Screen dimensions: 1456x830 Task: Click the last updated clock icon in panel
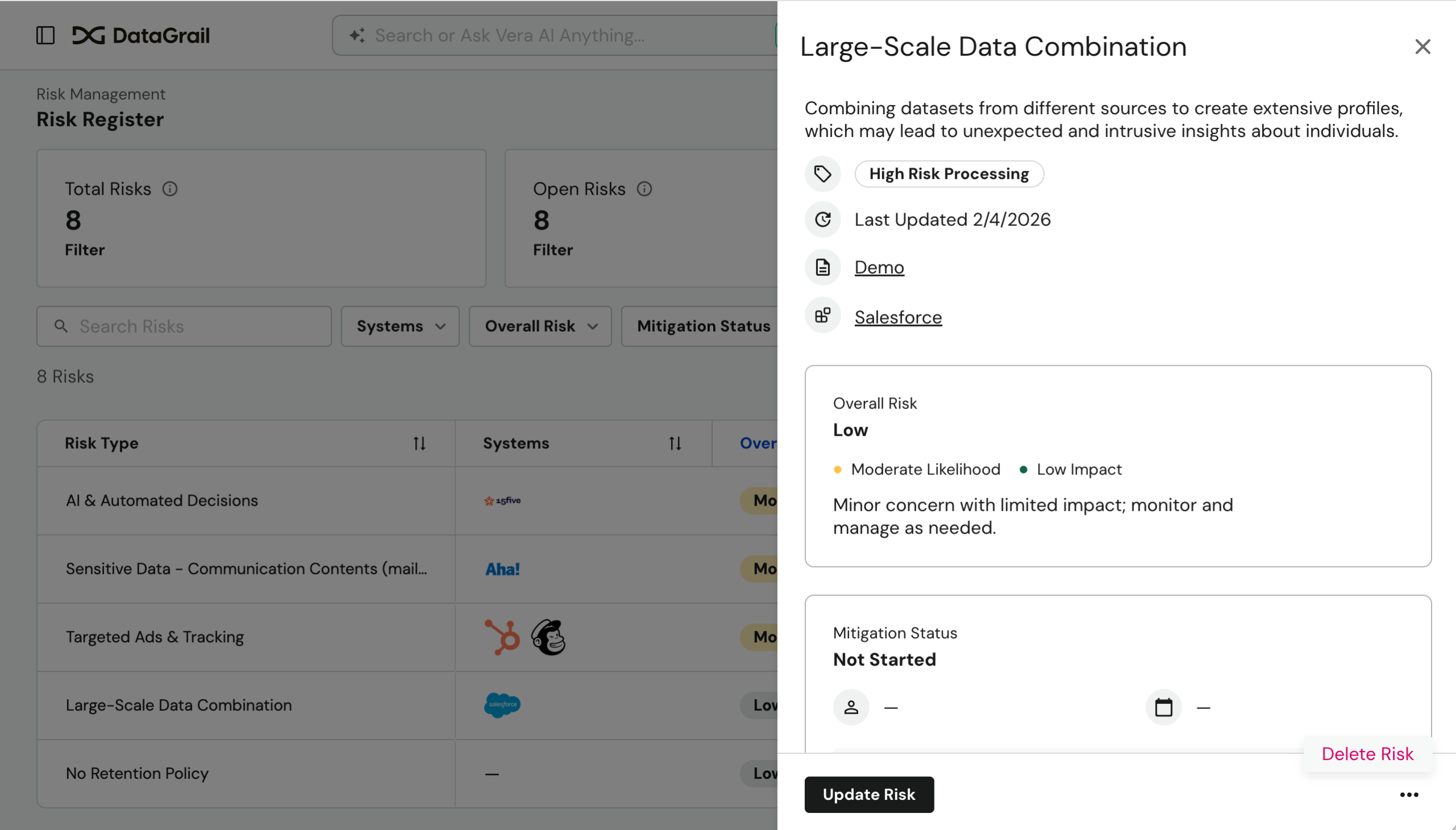pos(822,219)
